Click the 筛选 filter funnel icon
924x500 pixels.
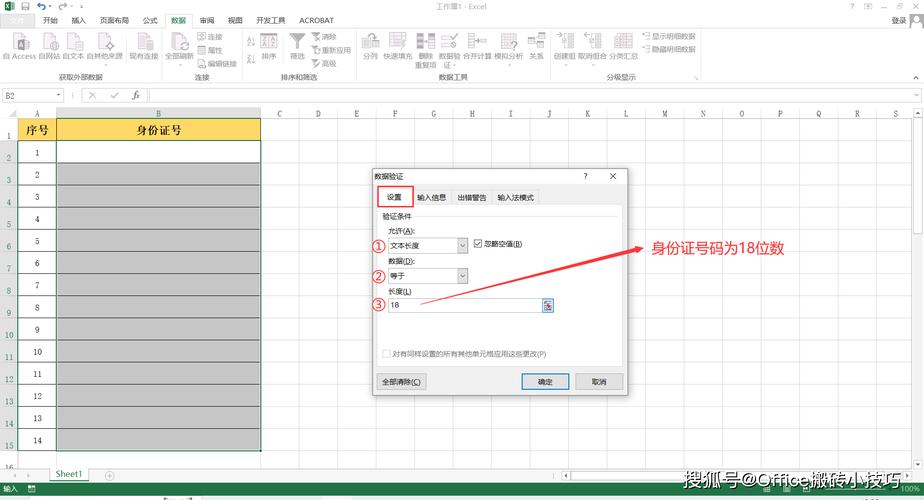point(297,43)
